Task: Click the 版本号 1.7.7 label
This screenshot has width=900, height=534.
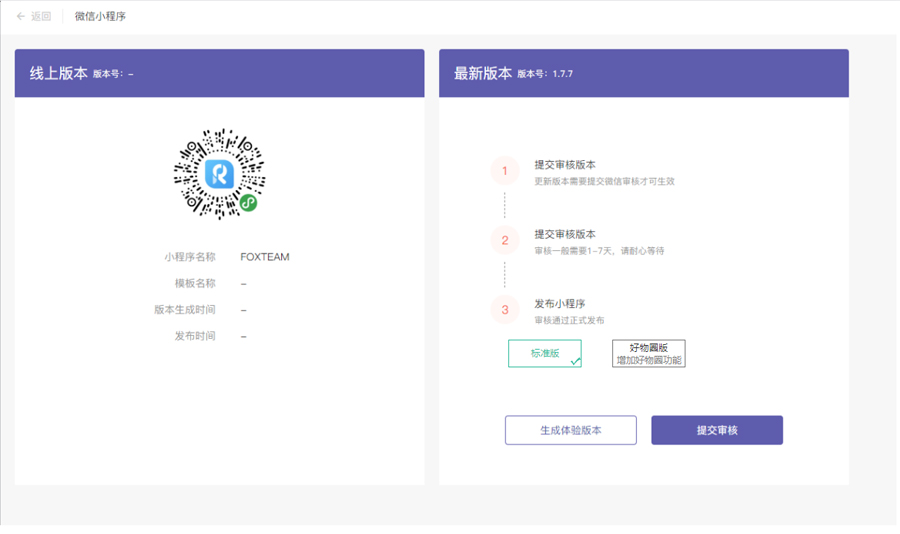Action: pos(545,74)
